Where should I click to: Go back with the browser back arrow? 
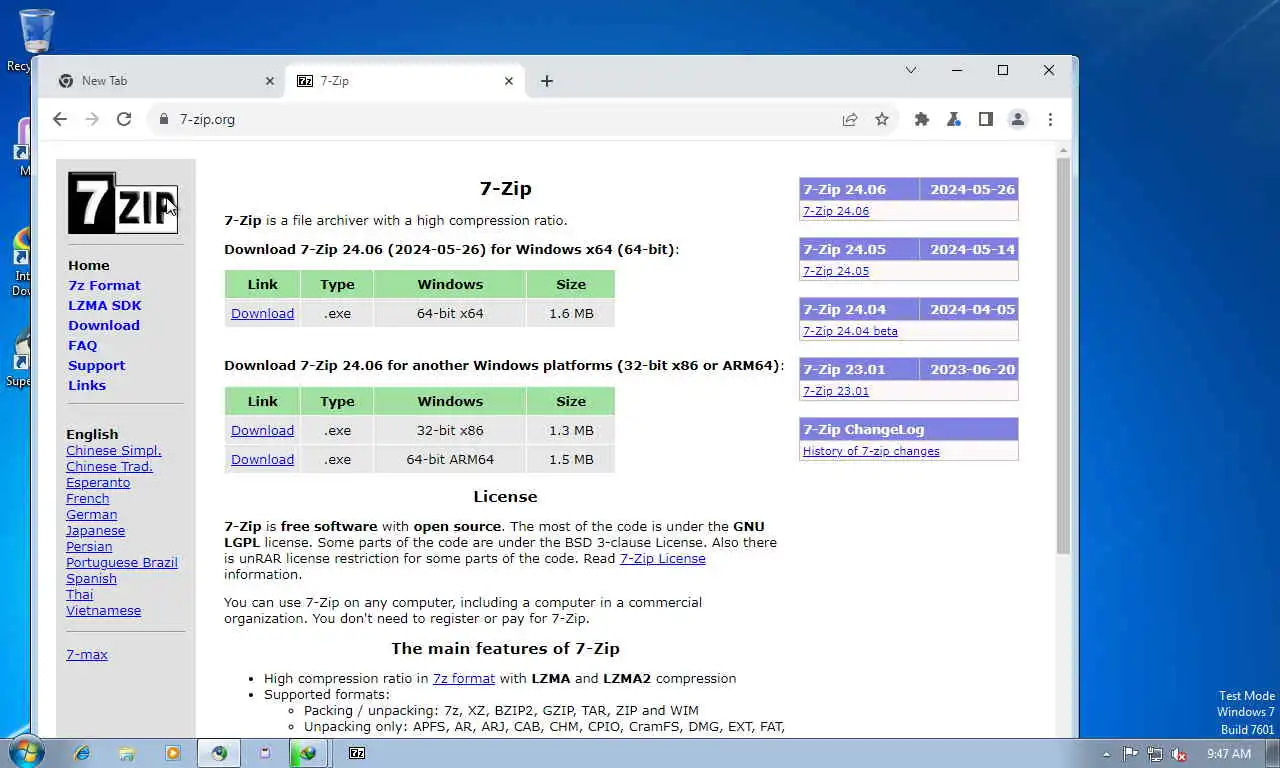pyautogui.click(x=60, y=119)
